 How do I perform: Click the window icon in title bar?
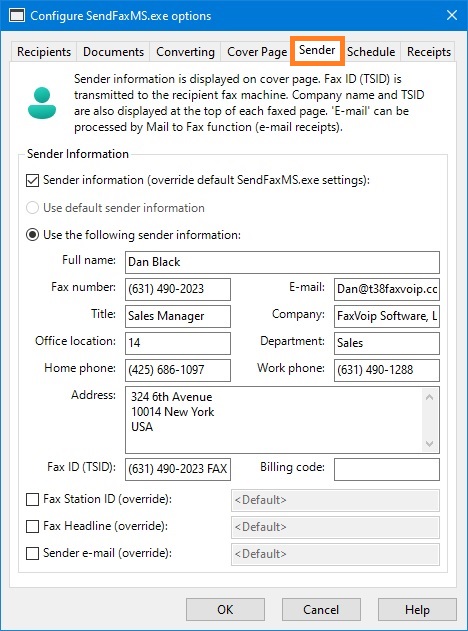17,16
